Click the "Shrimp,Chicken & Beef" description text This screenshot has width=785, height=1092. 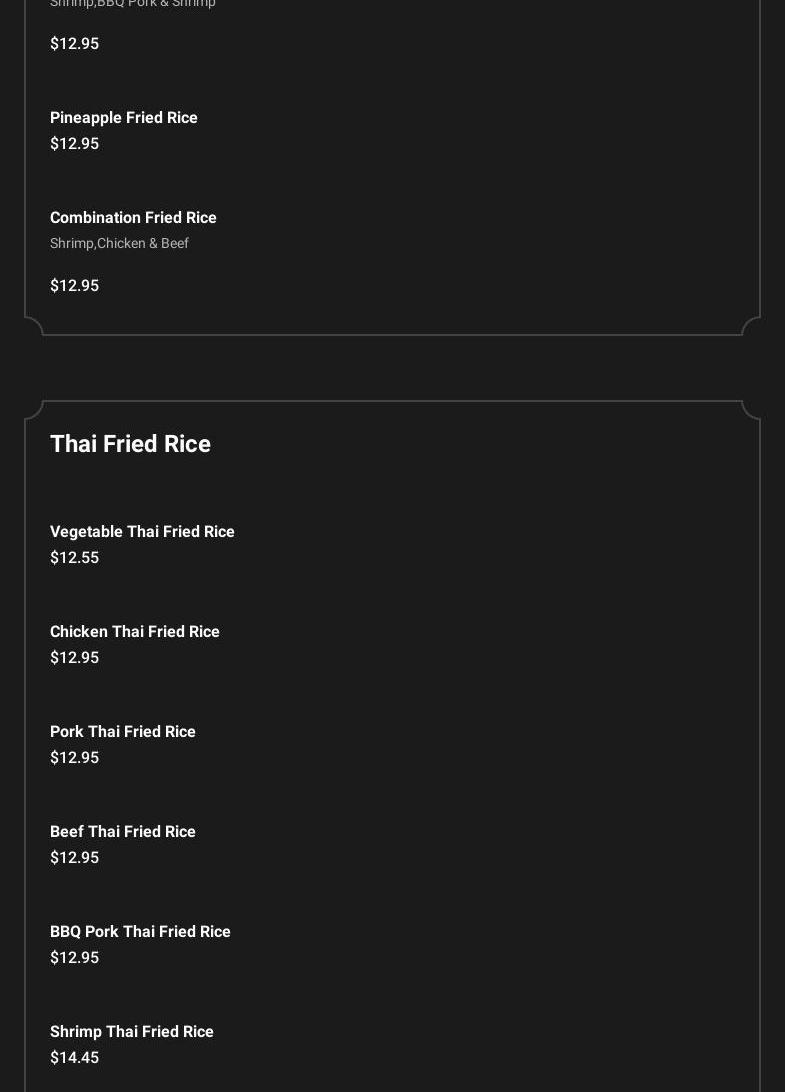pyautogui.click(x=119, y=243)
